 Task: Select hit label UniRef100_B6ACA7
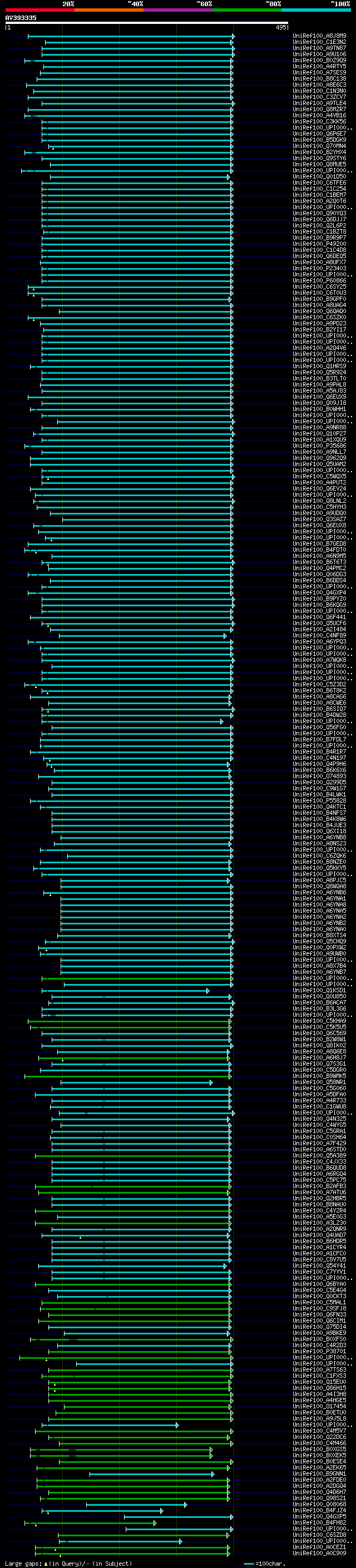[319, 1002]
